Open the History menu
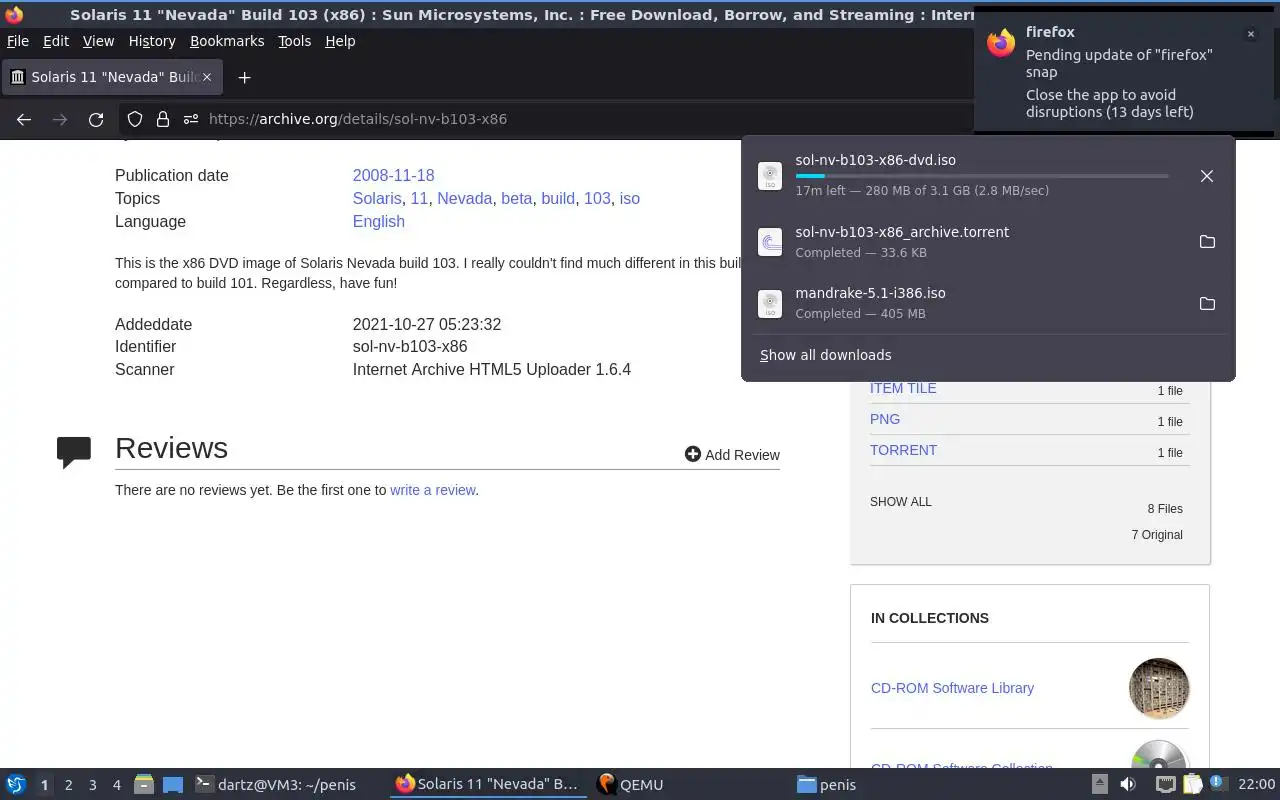This screenshot has width=1280, height=800. click(152, 41)
